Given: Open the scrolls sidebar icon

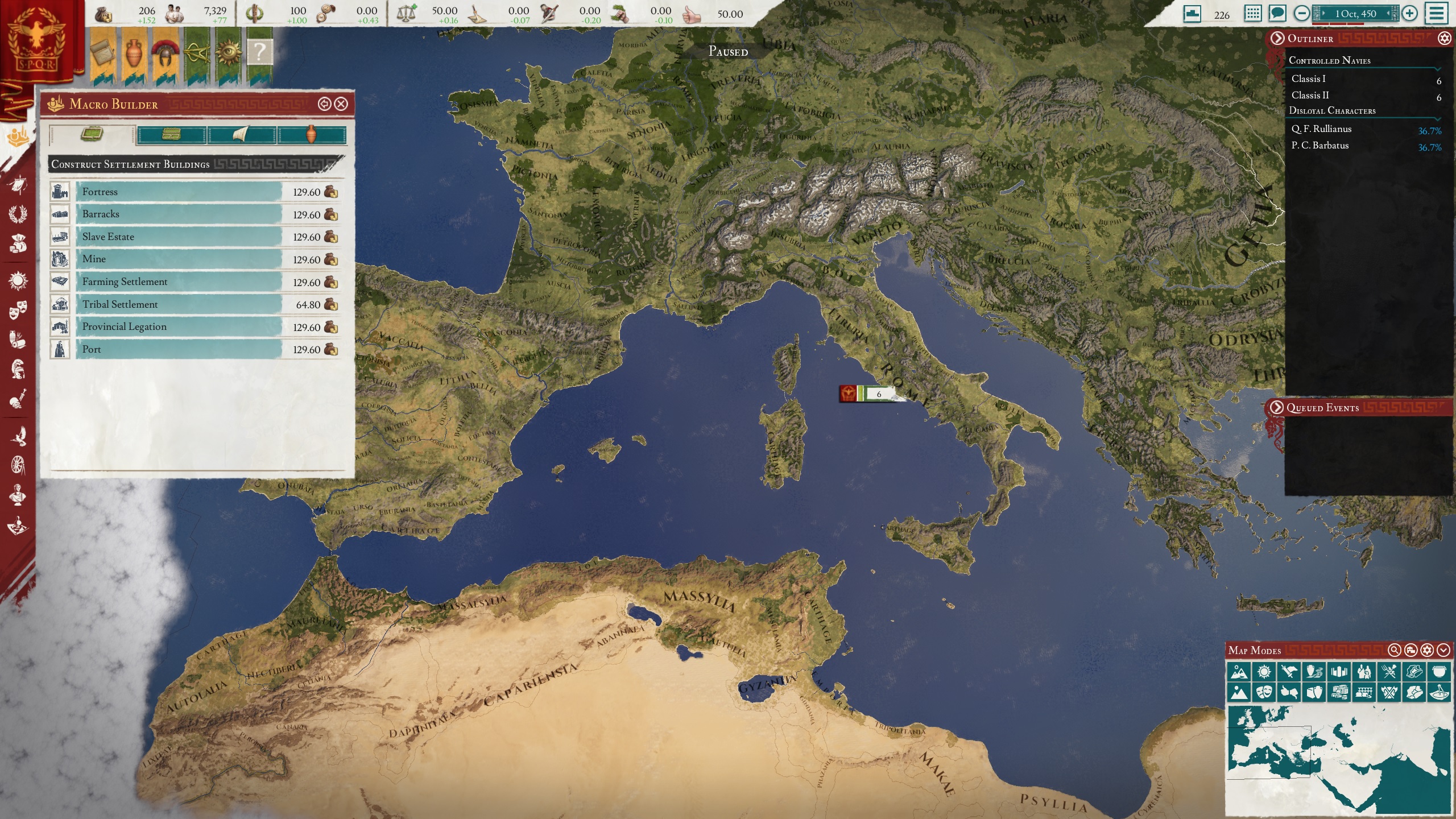Looking at the screenshot, I should tap(18, 340).
